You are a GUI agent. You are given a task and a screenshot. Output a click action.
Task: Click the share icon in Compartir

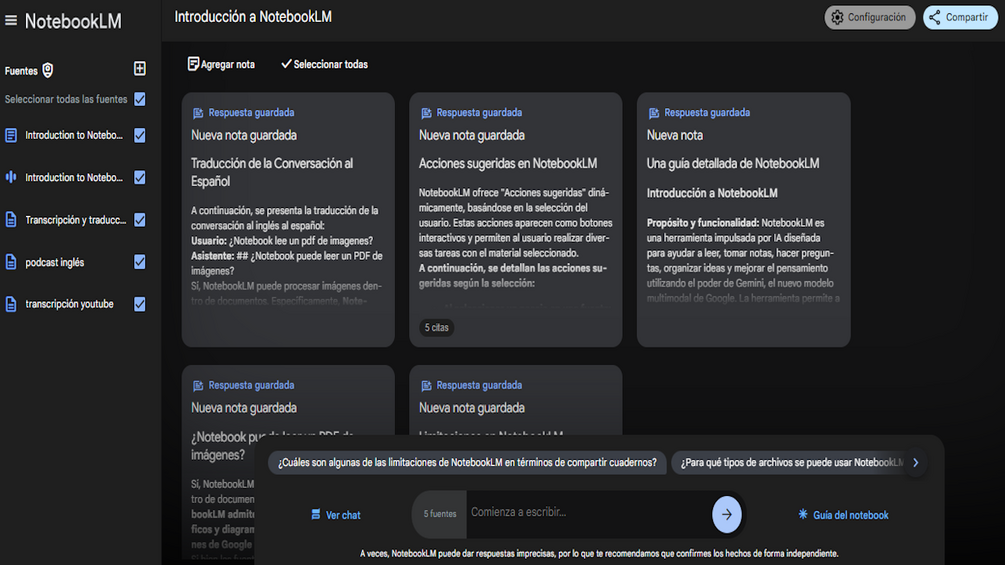click(935, 17)
